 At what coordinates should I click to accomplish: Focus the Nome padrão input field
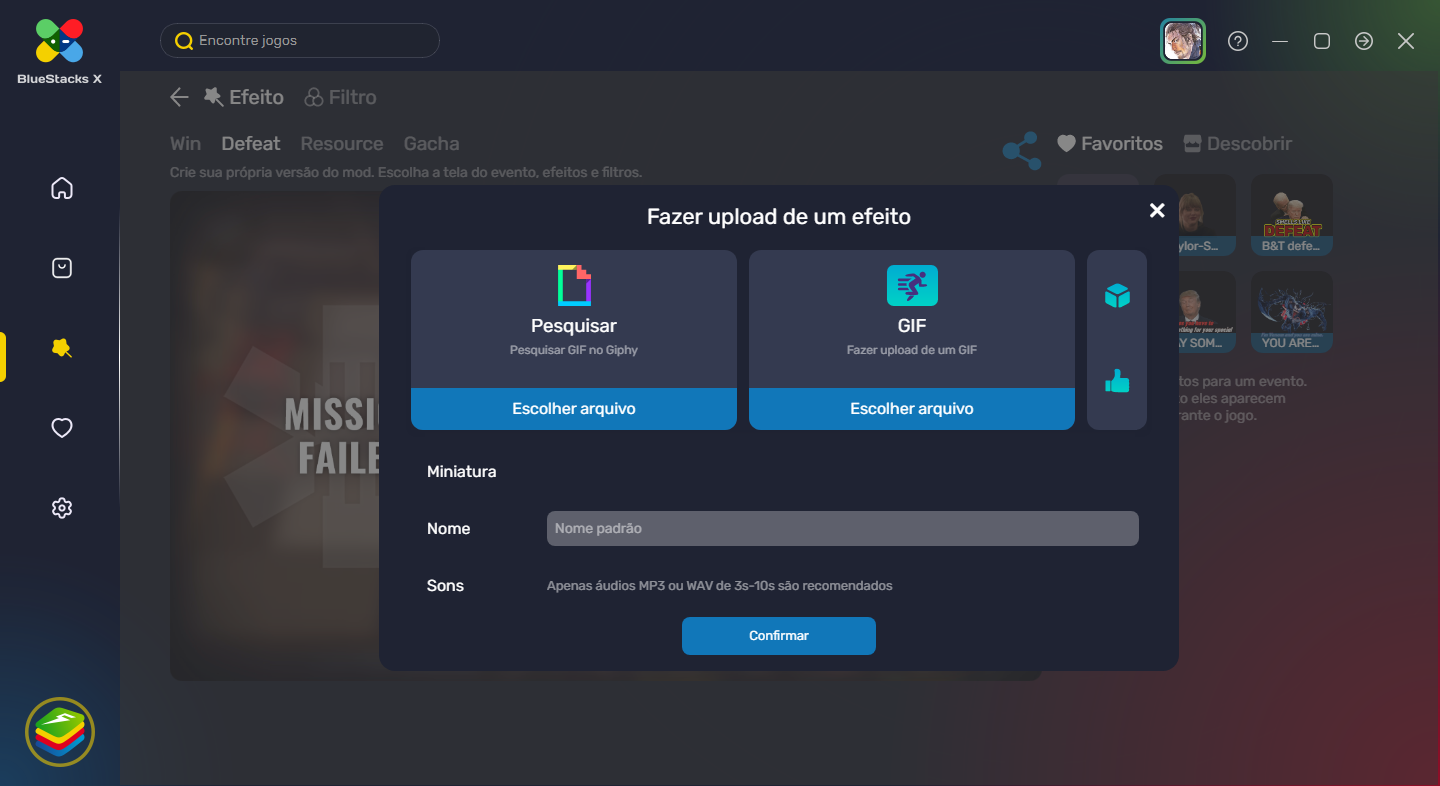coord(843,528)
